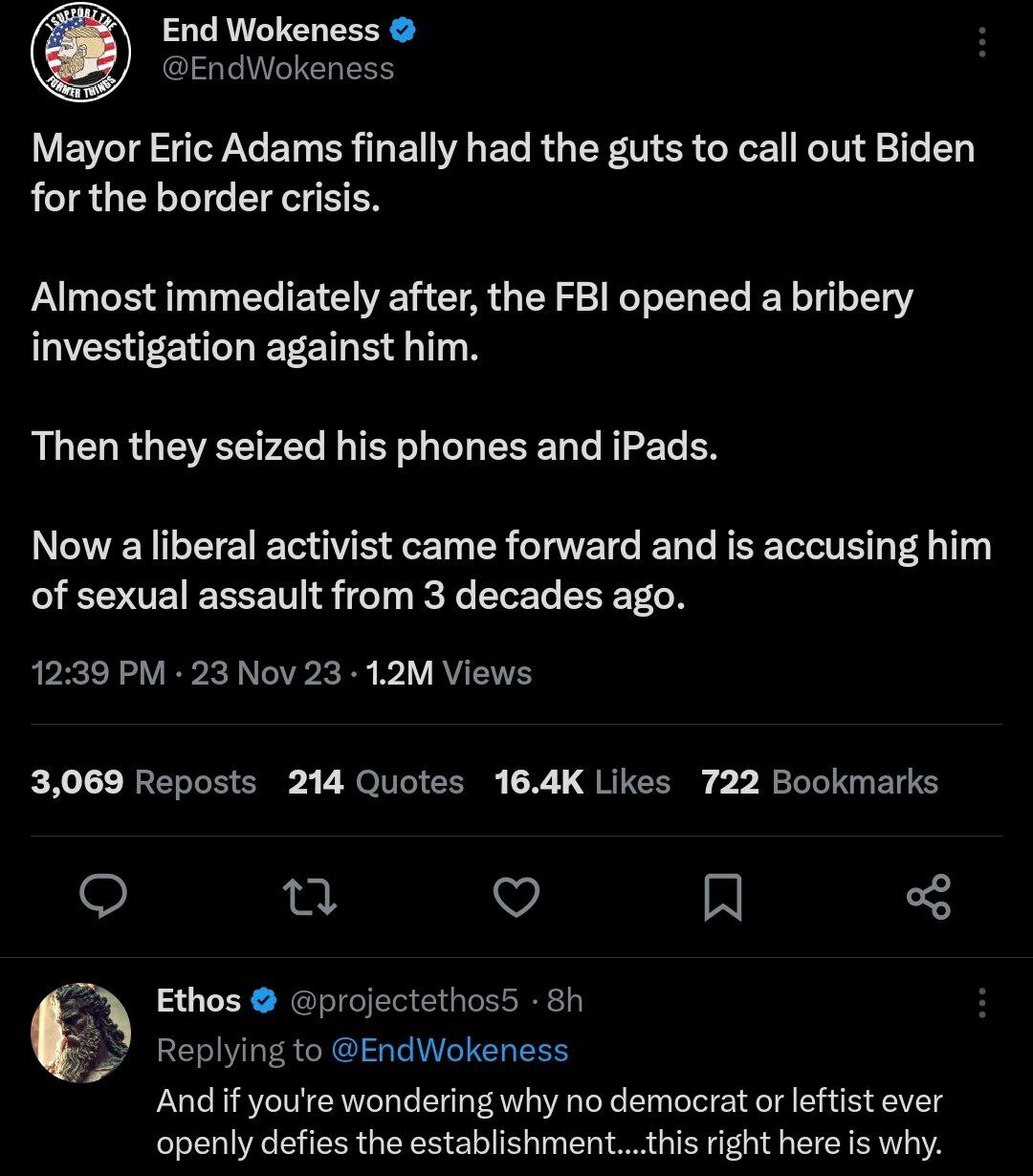The height and width of the screenshot is (1176, 1033).
Task: Open End Wokeness profile avatar
Action: point(81,53)
